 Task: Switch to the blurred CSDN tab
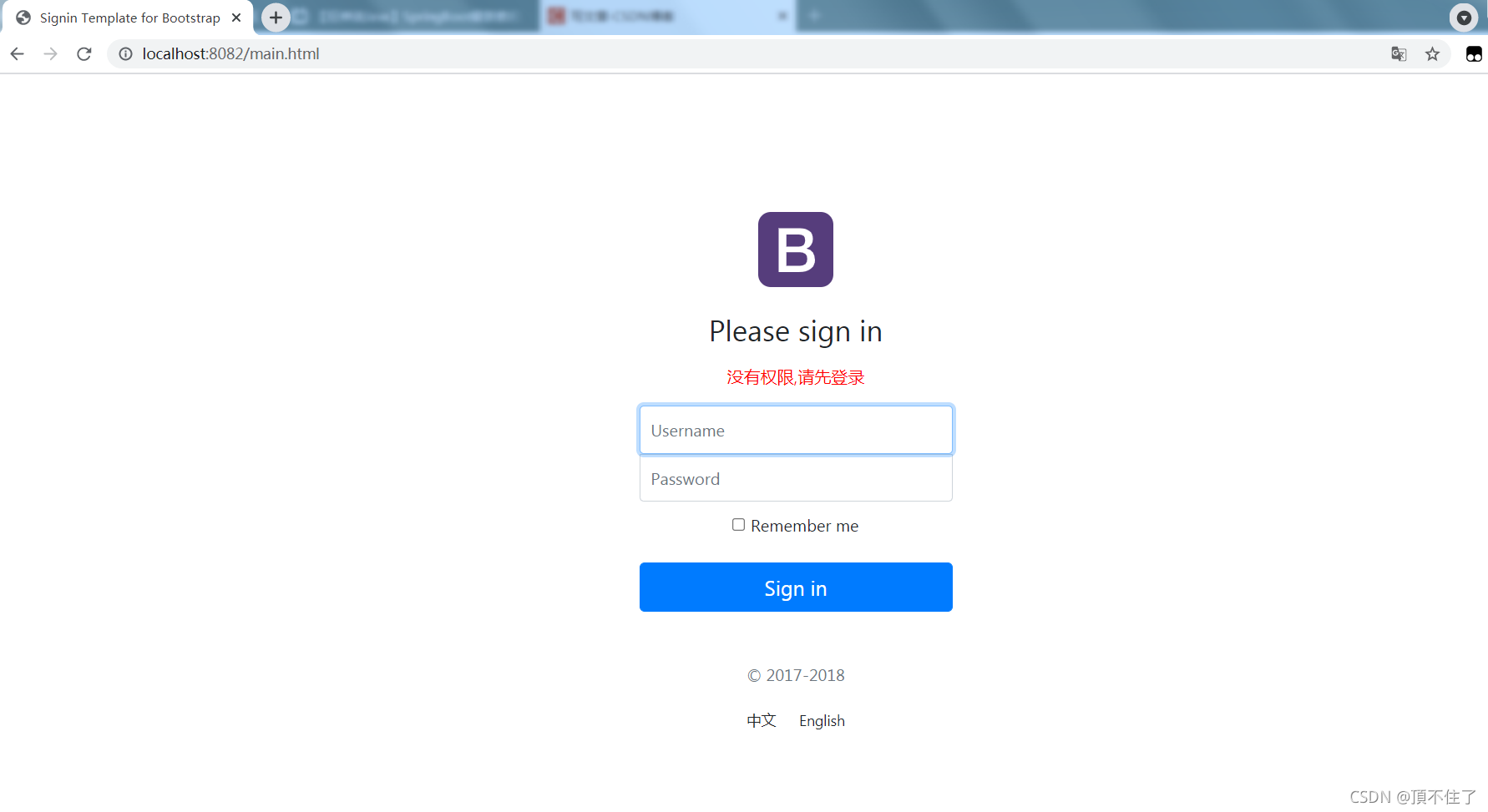coord(668,17)
